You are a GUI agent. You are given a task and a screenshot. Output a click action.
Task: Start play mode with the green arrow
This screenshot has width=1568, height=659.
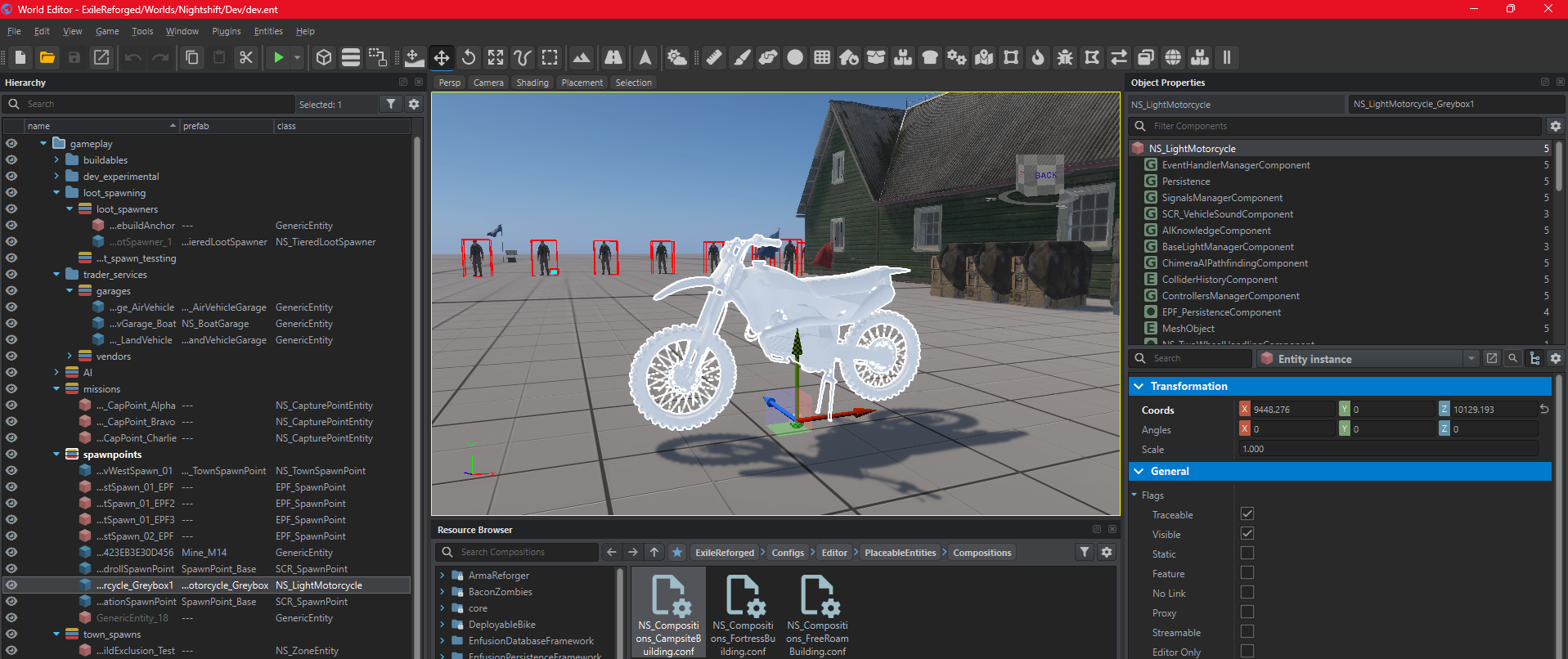tap(279, 57)
